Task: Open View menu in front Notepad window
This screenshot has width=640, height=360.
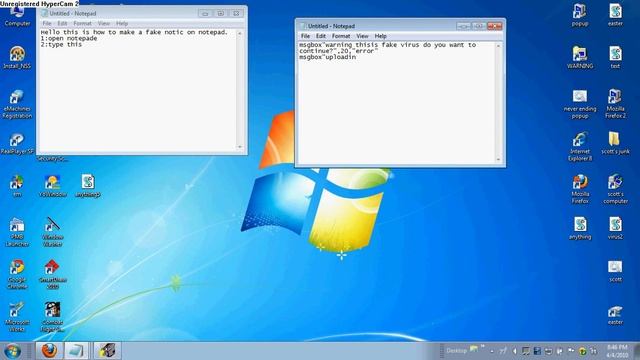Action: (x=362, y=36)
